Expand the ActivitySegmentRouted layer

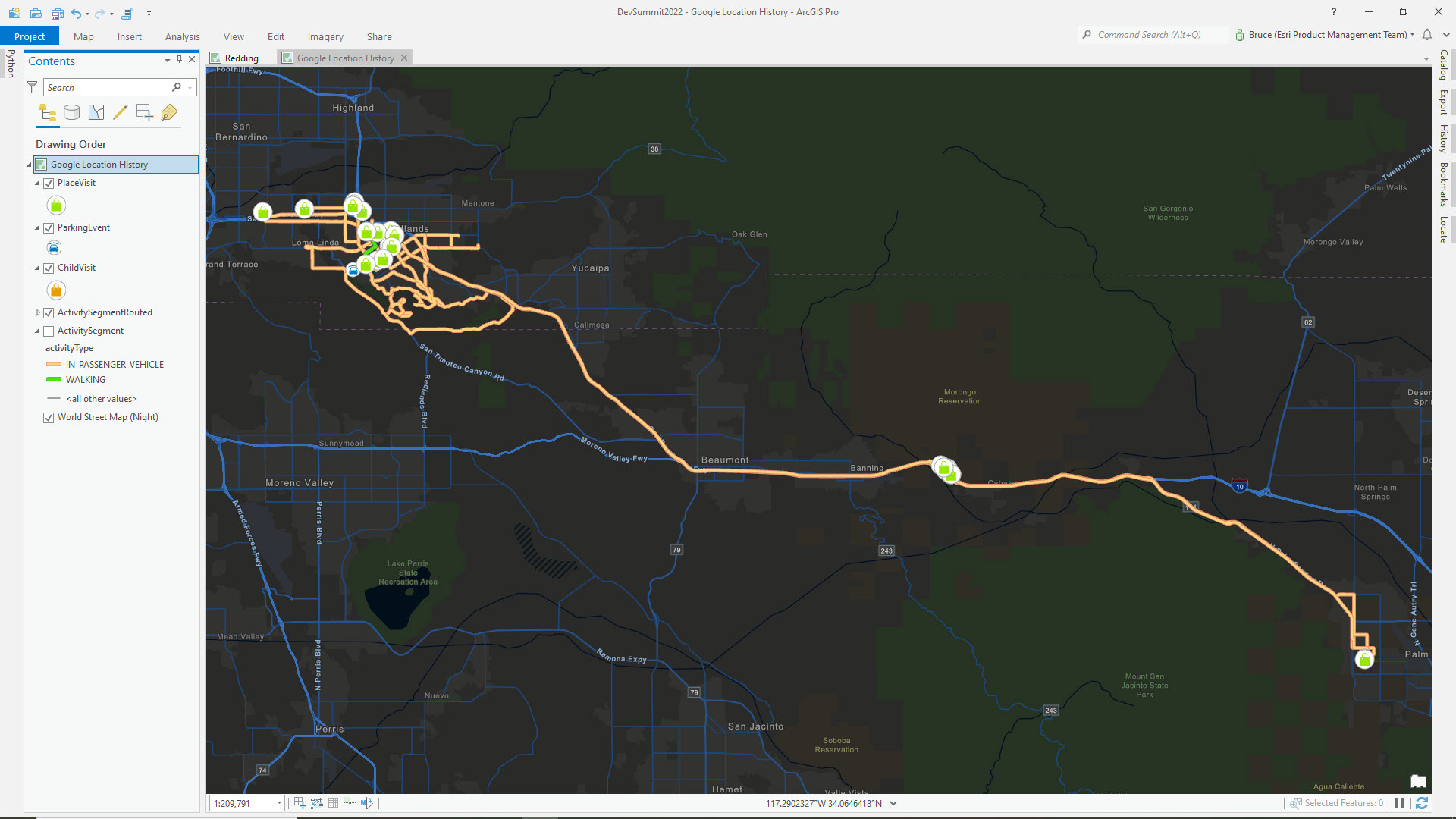(x=38, y=312)
